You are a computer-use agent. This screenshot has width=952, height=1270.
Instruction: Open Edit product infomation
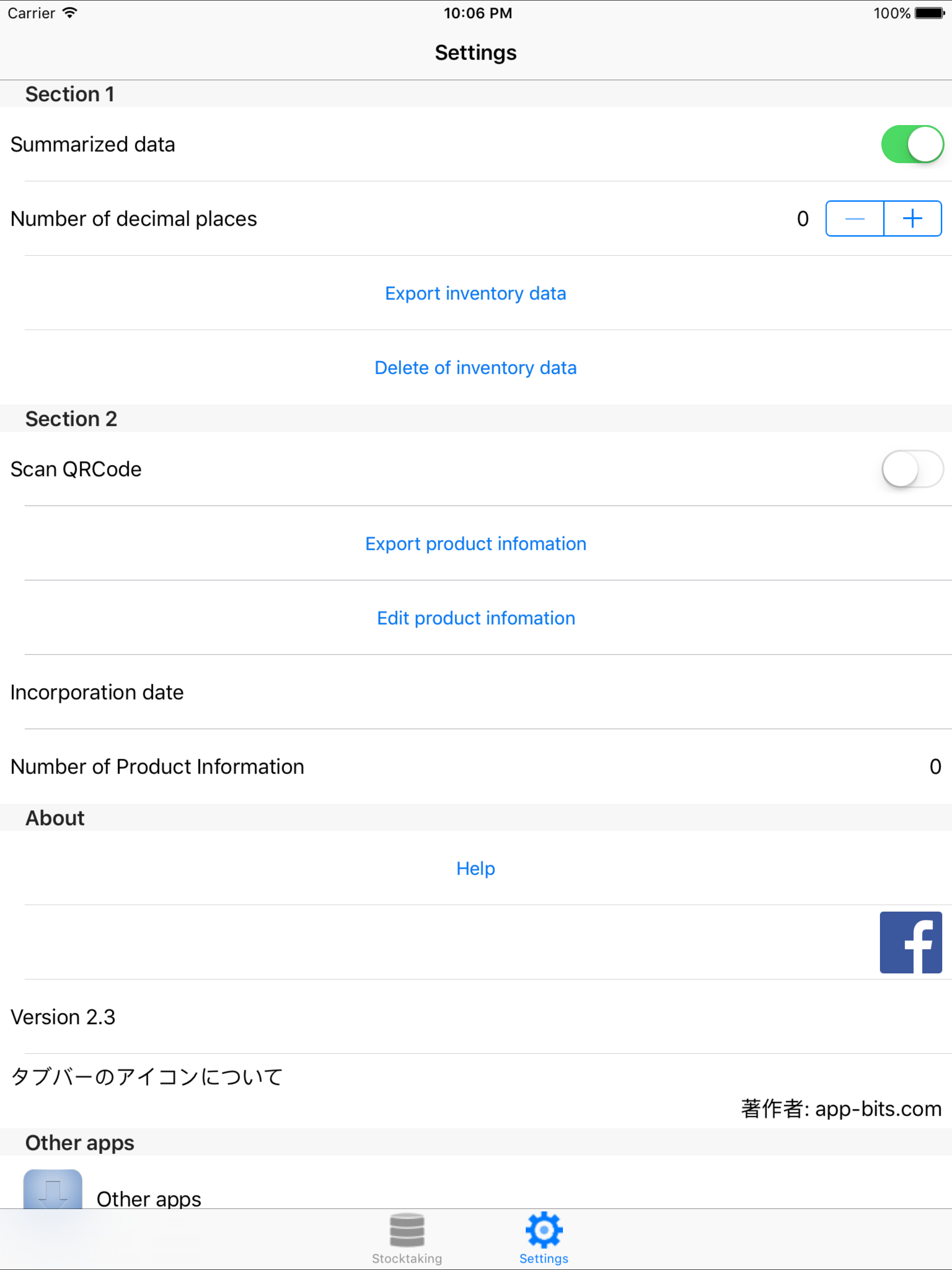[x=476, y=618]
